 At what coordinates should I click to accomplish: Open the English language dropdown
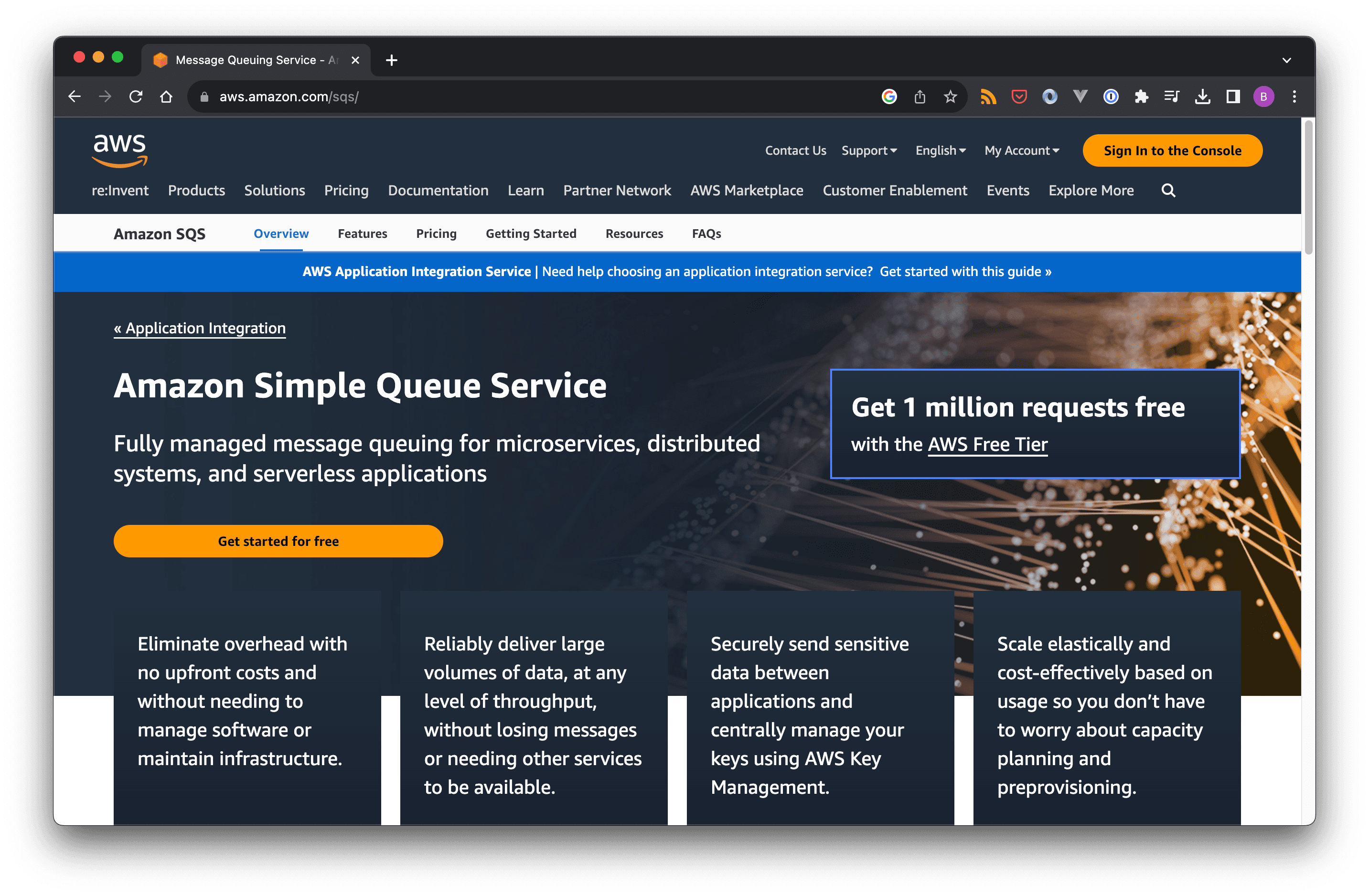pos(940,150)
